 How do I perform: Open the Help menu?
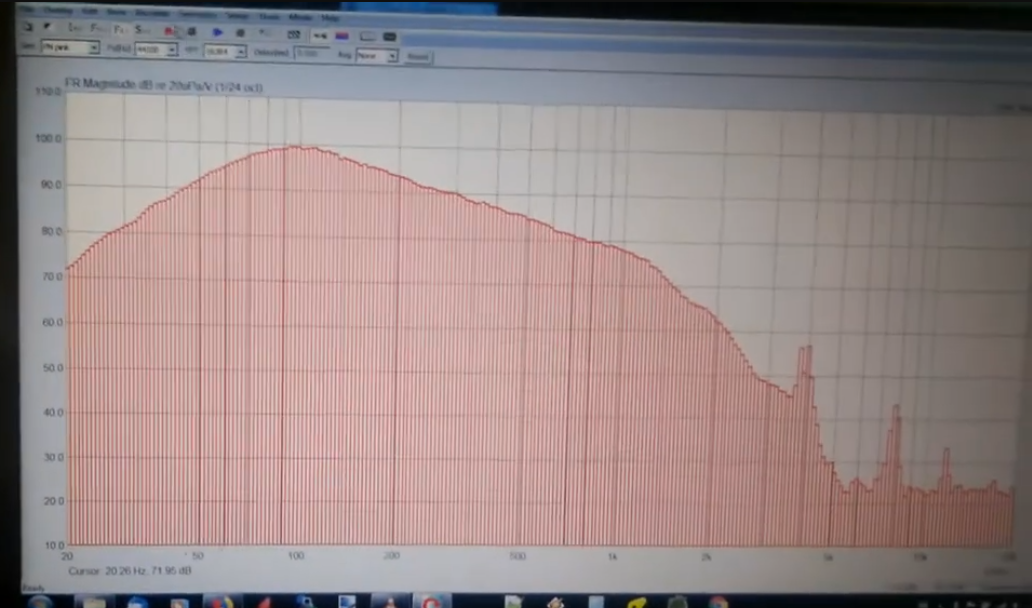coord(330,18)
